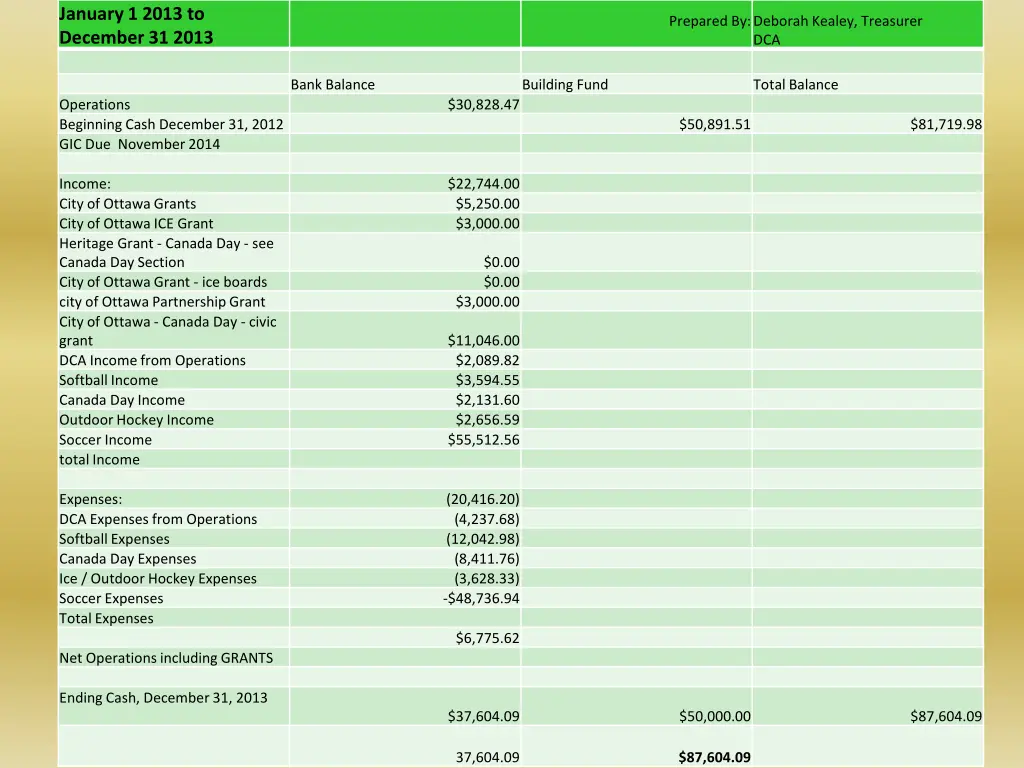Click the 'Total Expenses' label
Viewport: 1024px width, 768px height.
tap(106, 618)
